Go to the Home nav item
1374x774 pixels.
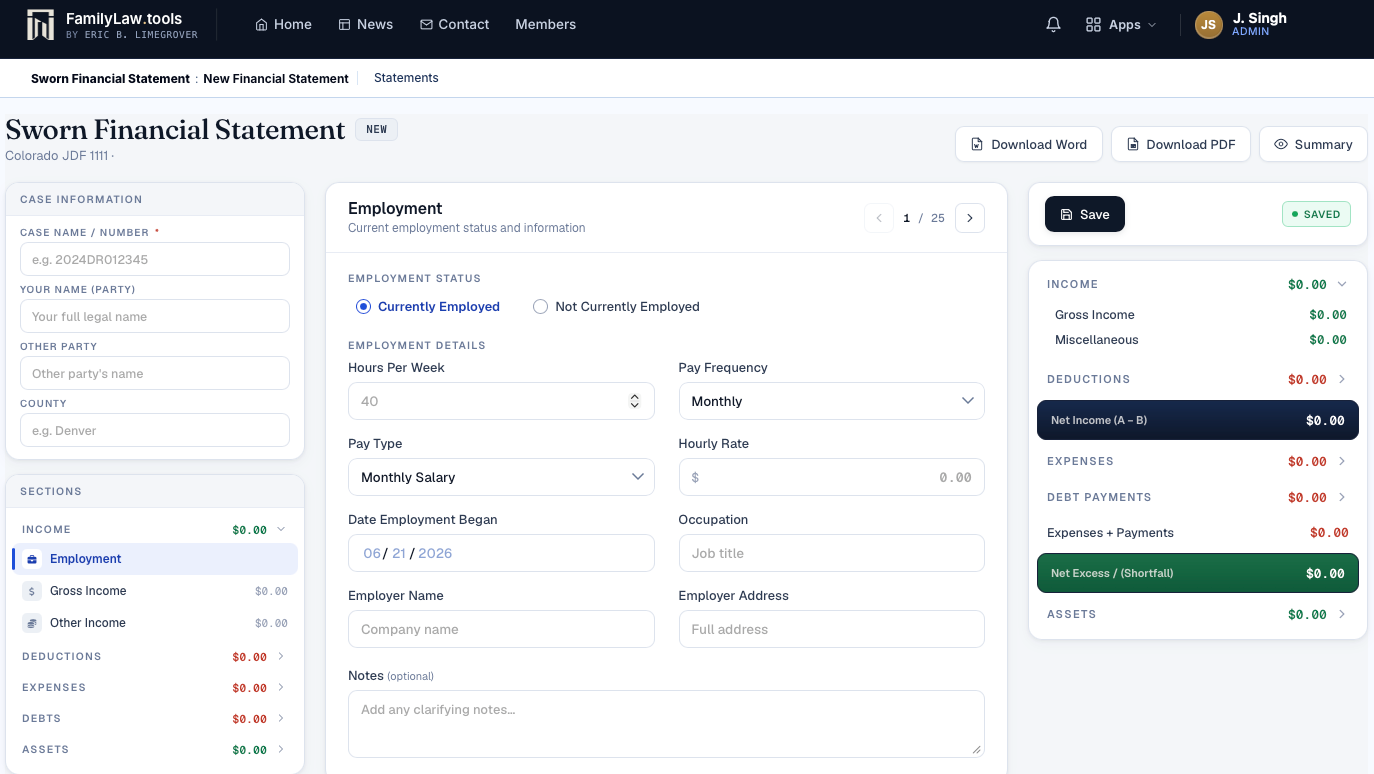pyautogui.click(x=283, y=25)
